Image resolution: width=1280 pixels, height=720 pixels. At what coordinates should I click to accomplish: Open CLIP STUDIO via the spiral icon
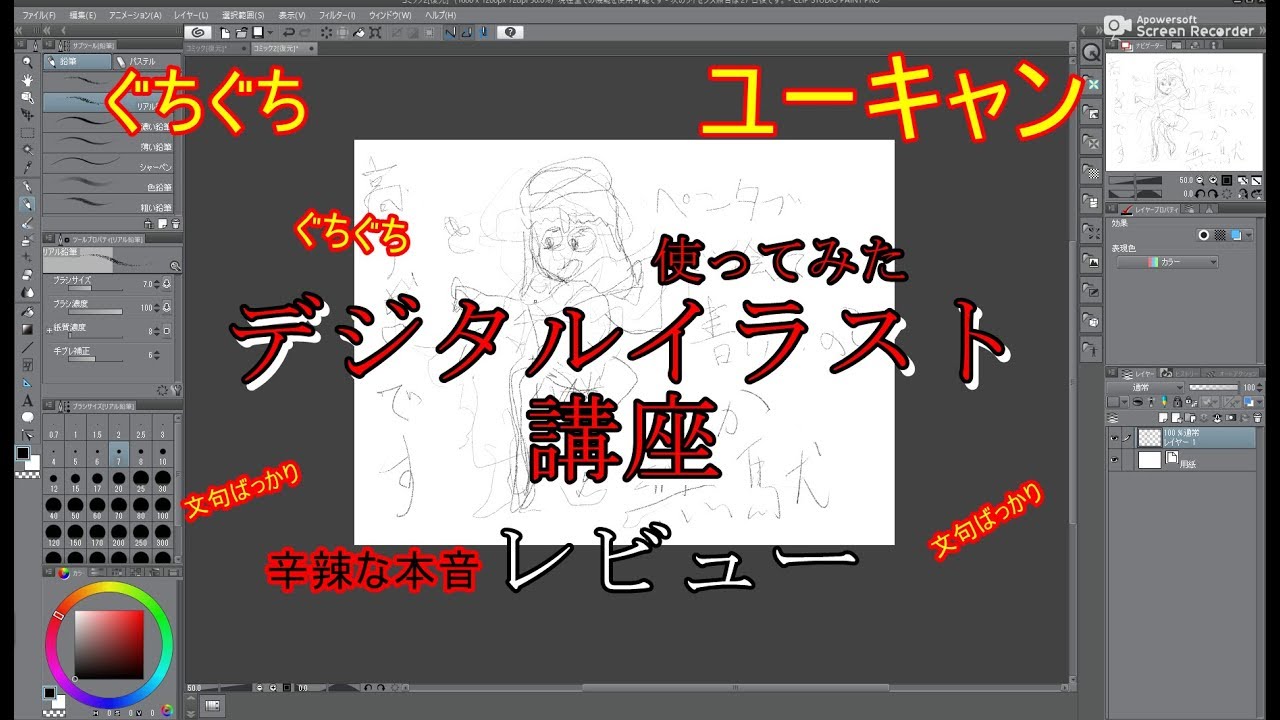click(197, 32)
